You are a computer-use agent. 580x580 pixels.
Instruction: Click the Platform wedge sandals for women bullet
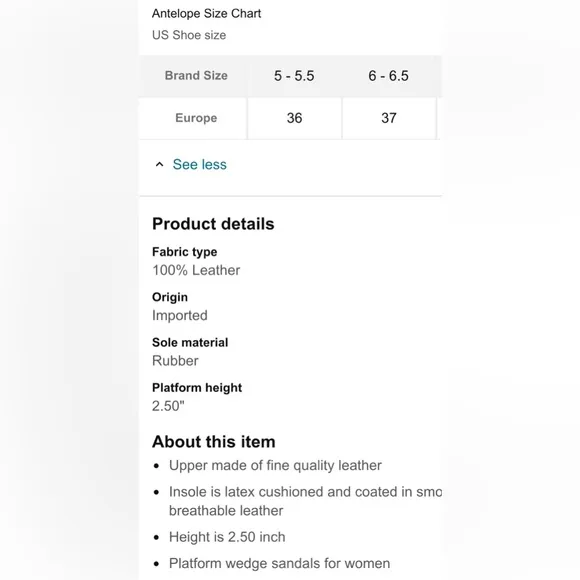(279, 564)
